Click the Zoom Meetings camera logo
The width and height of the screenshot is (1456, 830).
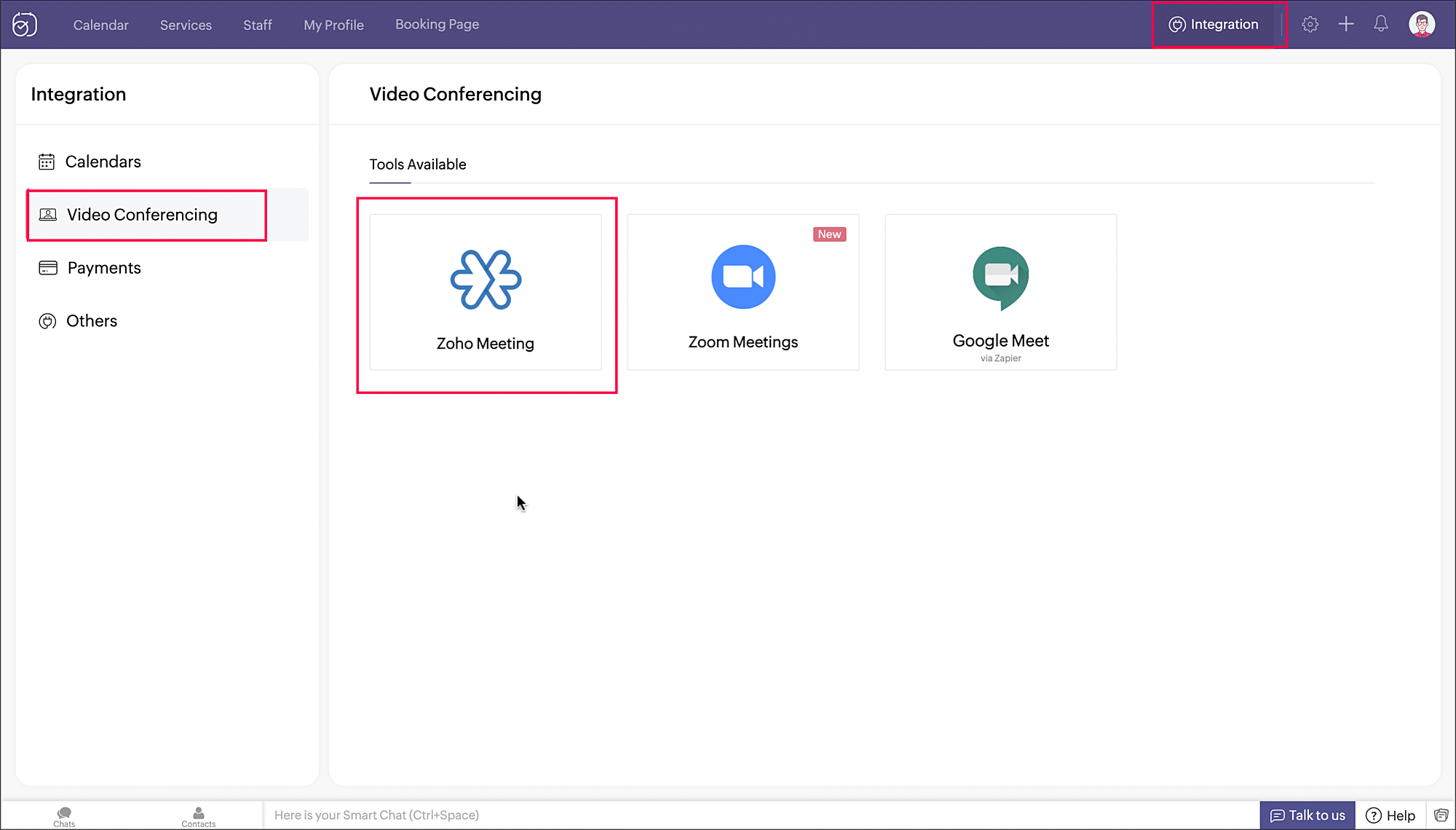(743, 277)
